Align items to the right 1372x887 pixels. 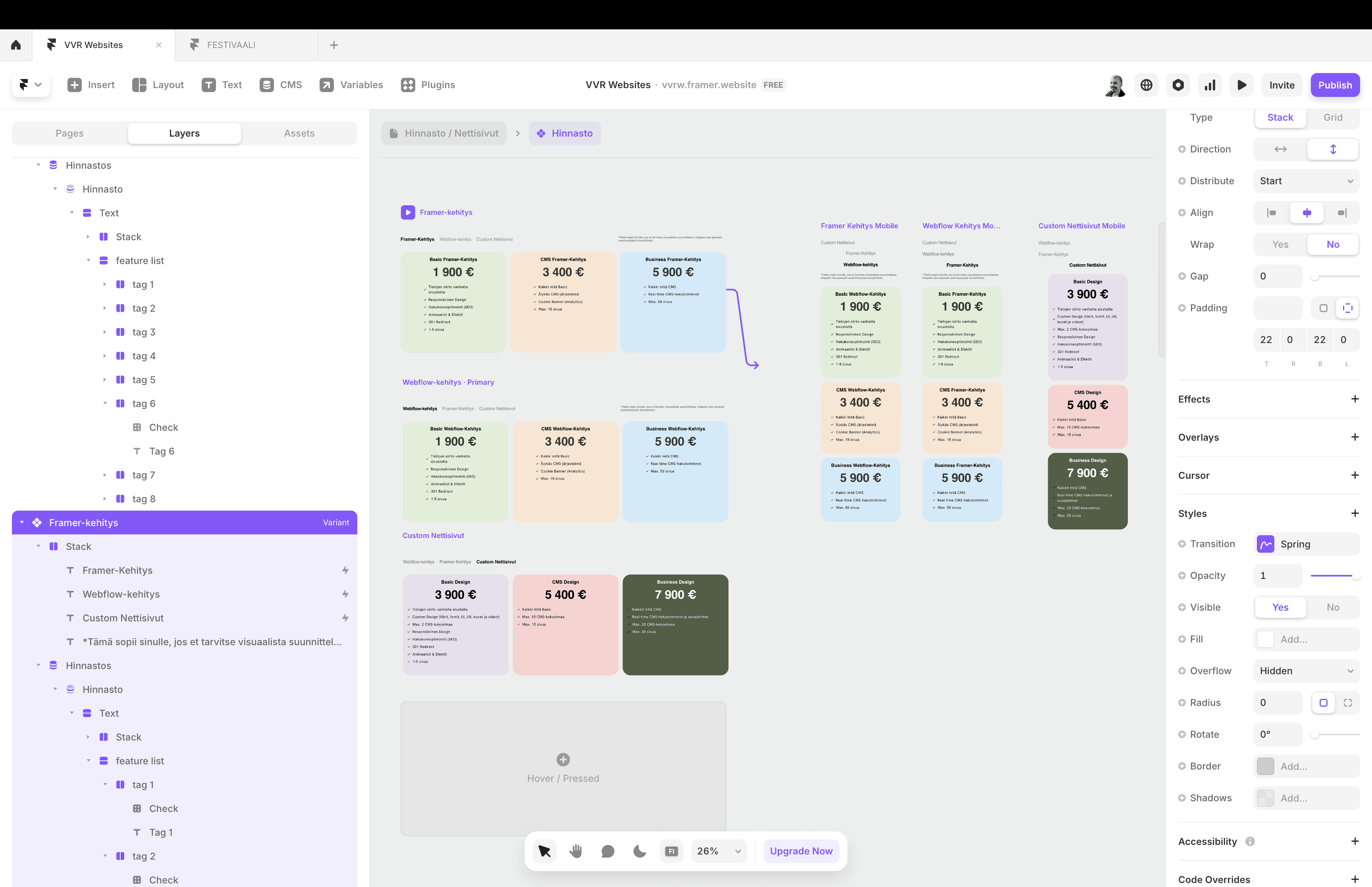[x=1342, y=212]
